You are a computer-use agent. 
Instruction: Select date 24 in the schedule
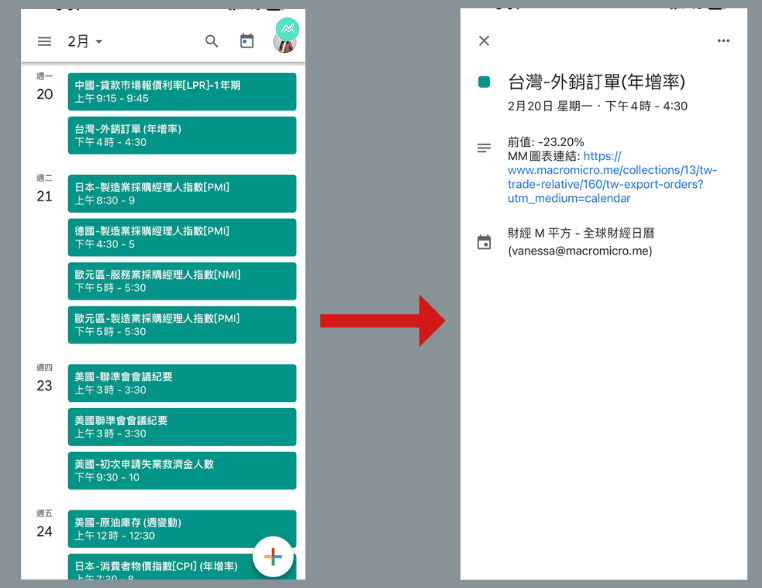(x=45, y=532)
